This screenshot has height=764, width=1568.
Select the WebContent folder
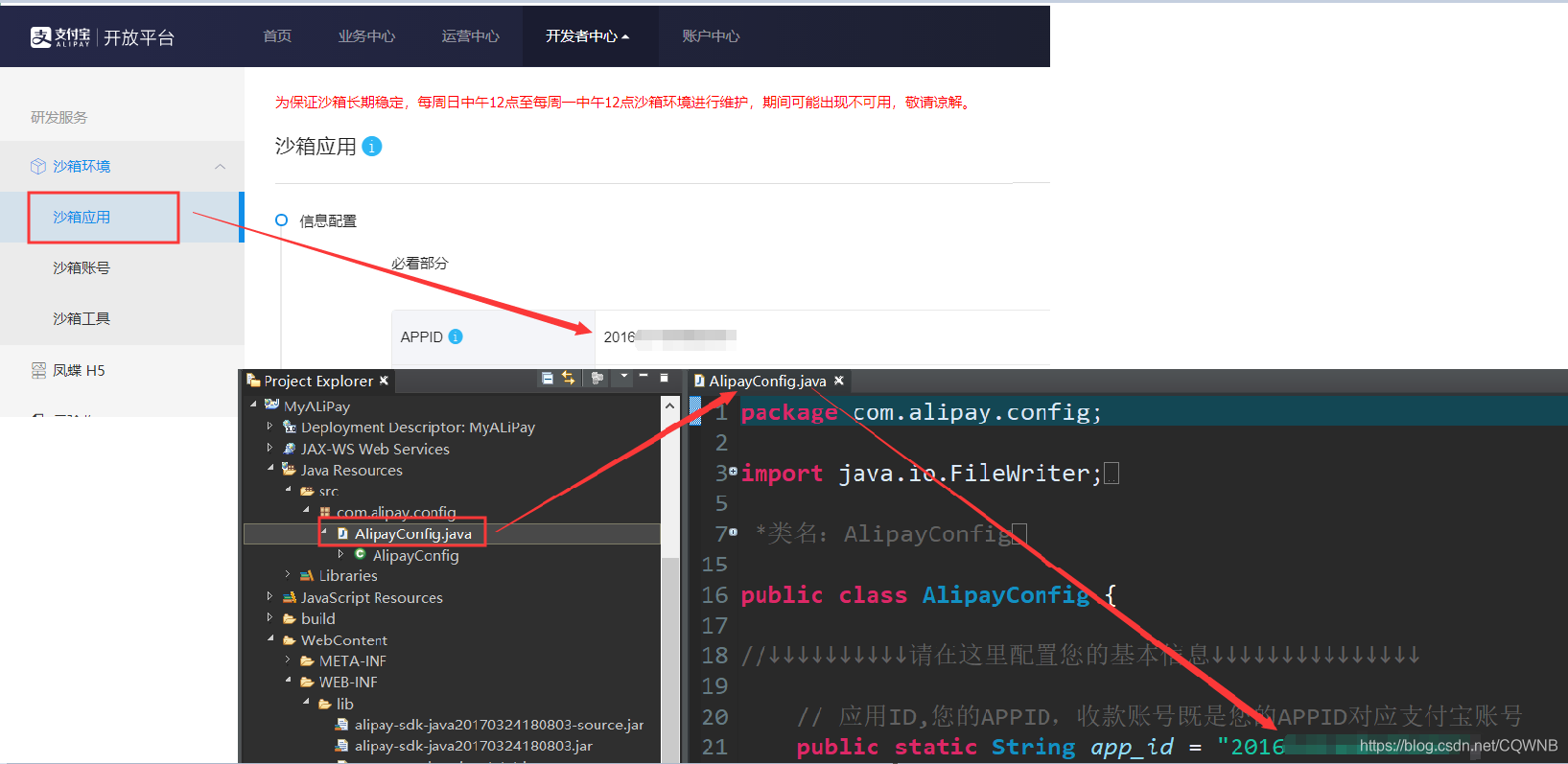point(343,640)
